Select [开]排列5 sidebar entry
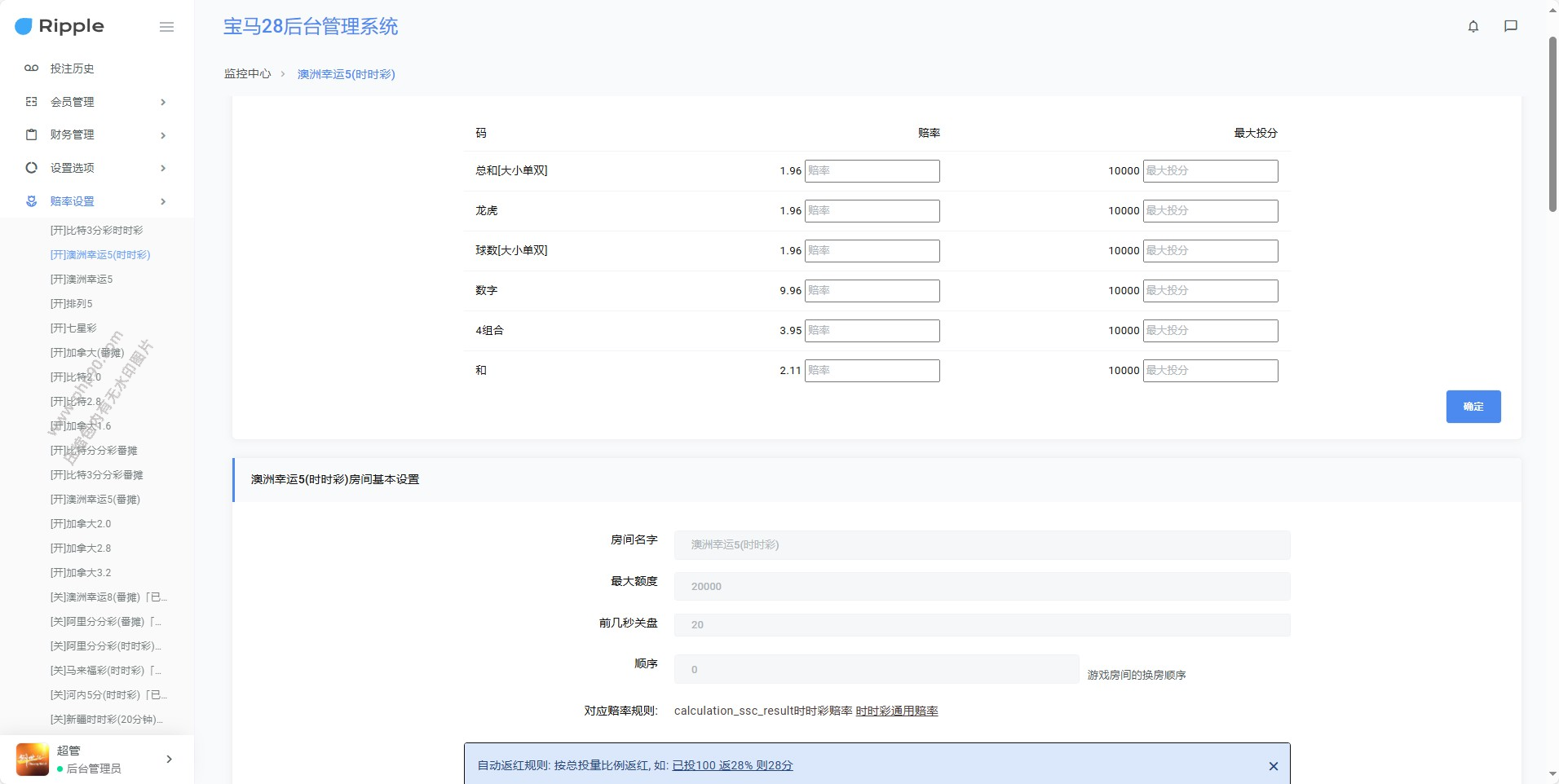Viewport: 1559px width, 784px height. pos(72,304)
